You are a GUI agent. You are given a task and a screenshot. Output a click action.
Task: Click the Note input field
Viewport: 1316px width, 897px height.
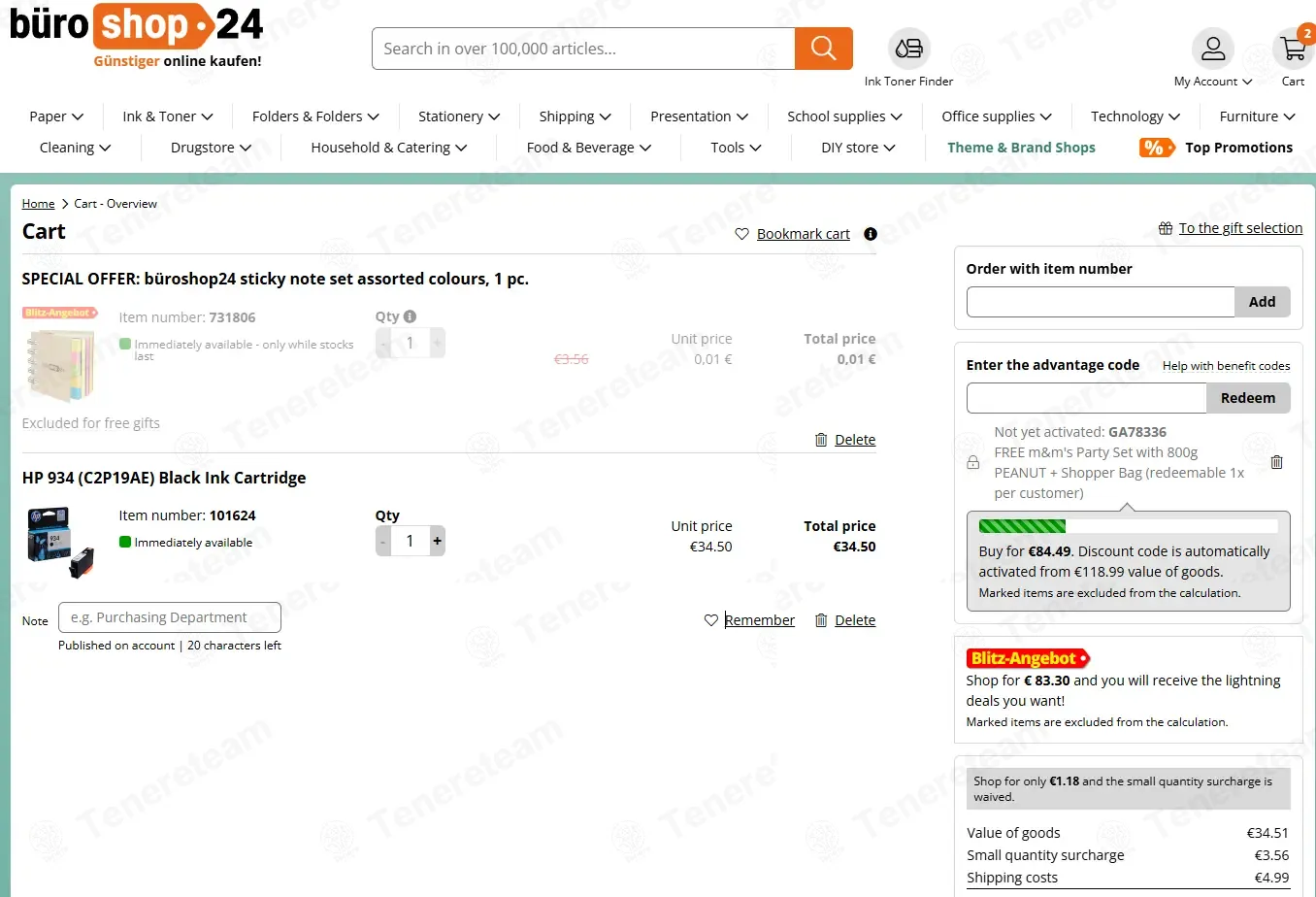(x=170, y=617)
